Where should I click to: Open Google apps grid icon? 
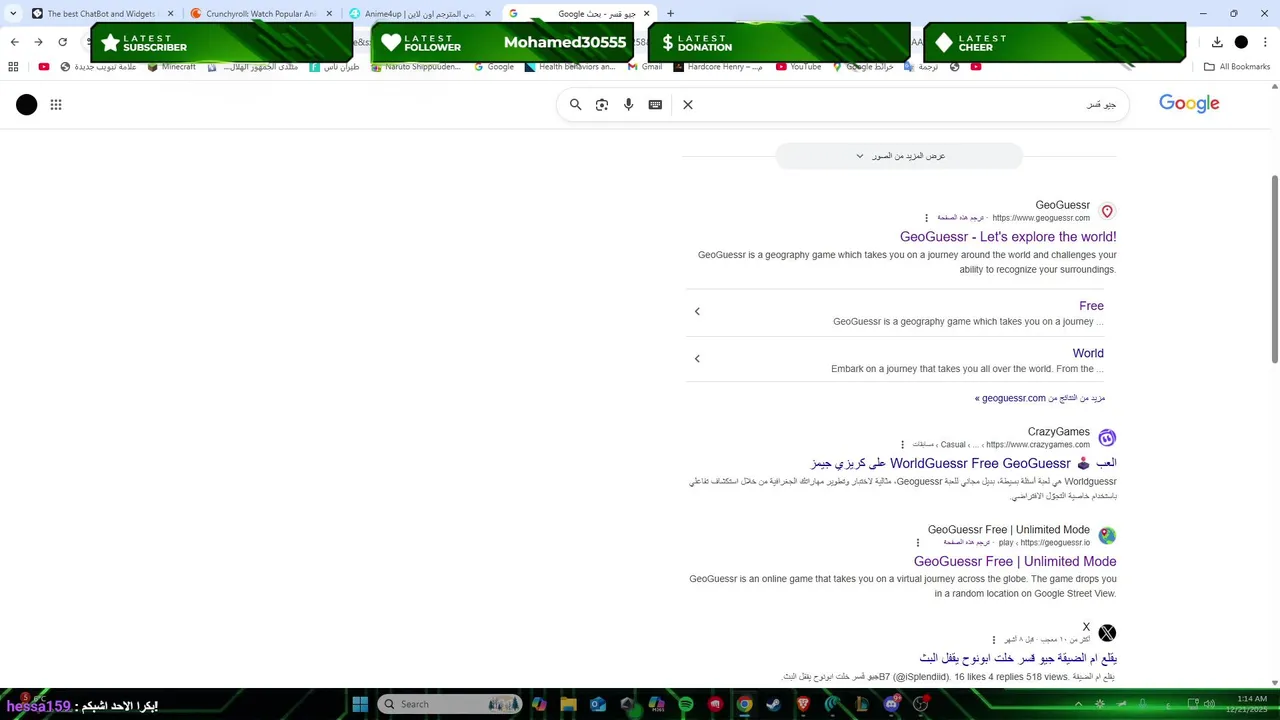(56, 104)
